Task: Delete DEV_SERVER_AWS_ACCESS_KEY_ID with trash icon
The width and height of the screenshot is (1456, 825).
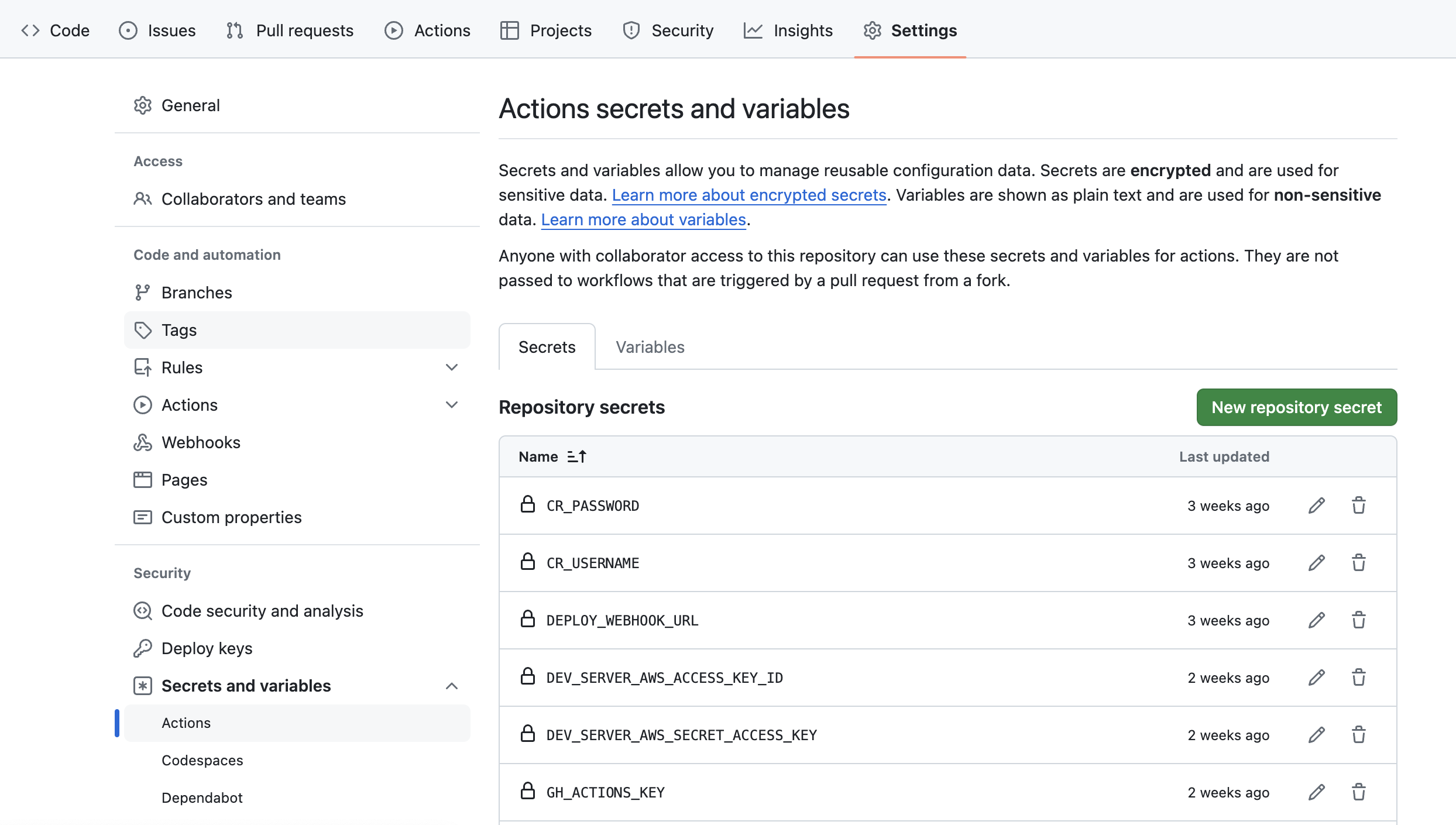Action: click(1359, 678)
